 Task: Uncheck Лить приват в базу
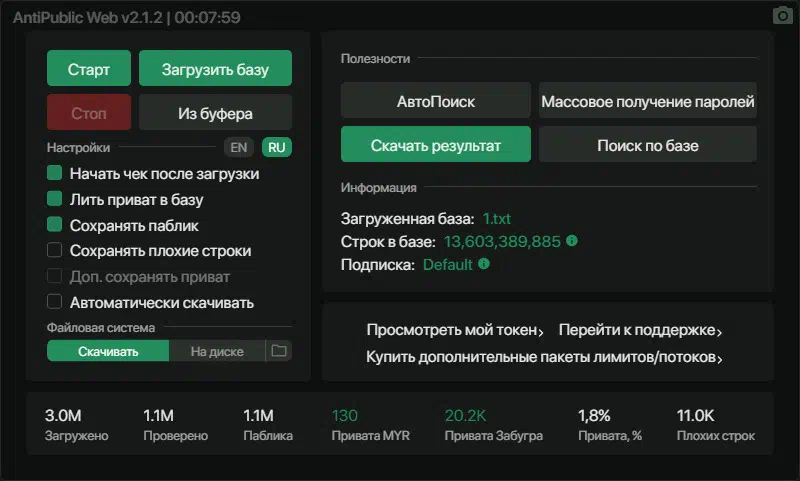(x=55, y=198)
